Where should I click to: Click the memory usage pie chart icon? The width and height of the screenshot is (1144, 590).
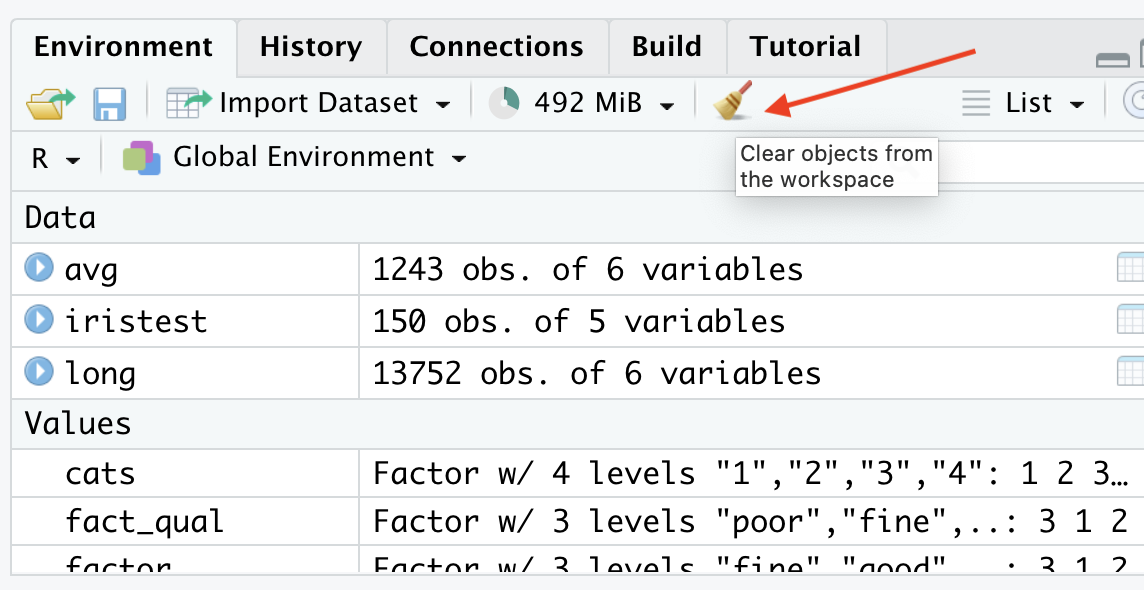(x=504, y=103)
